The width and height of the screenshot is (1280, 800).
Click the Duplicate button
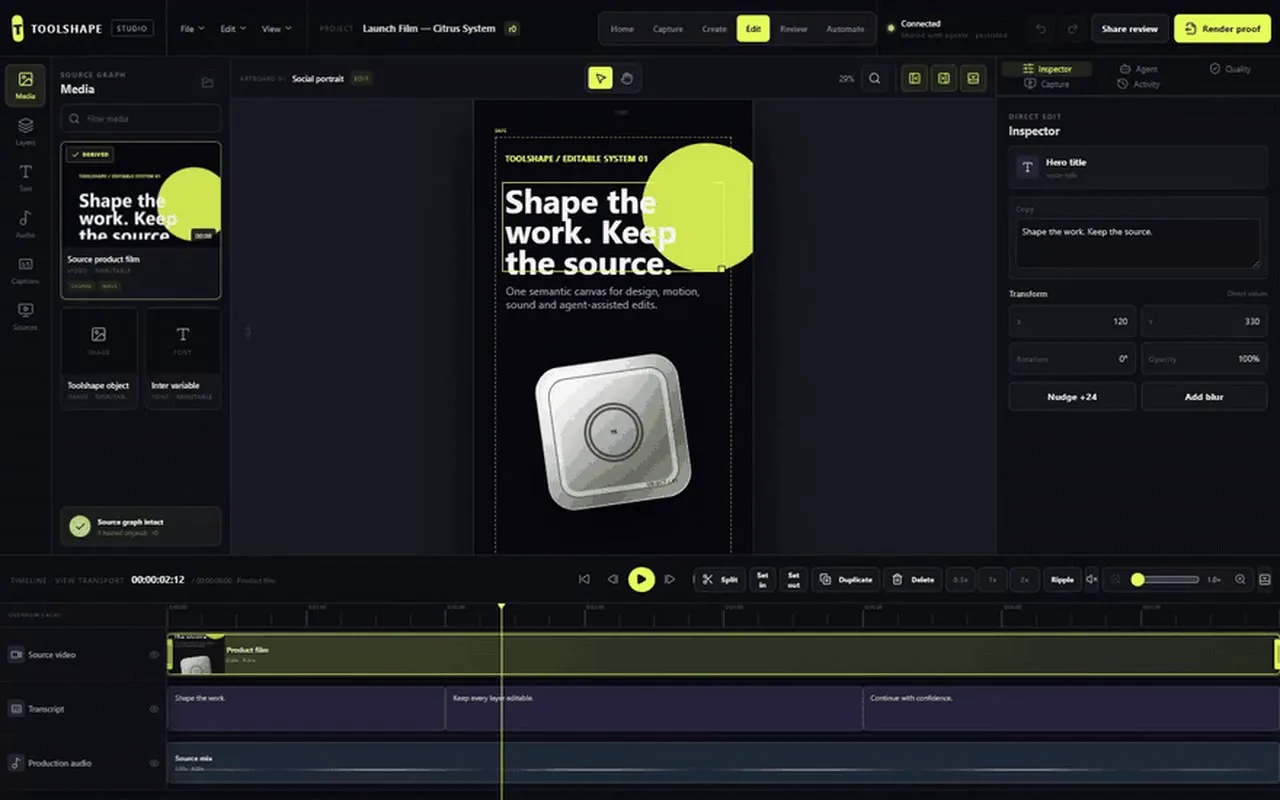(846, 579)
